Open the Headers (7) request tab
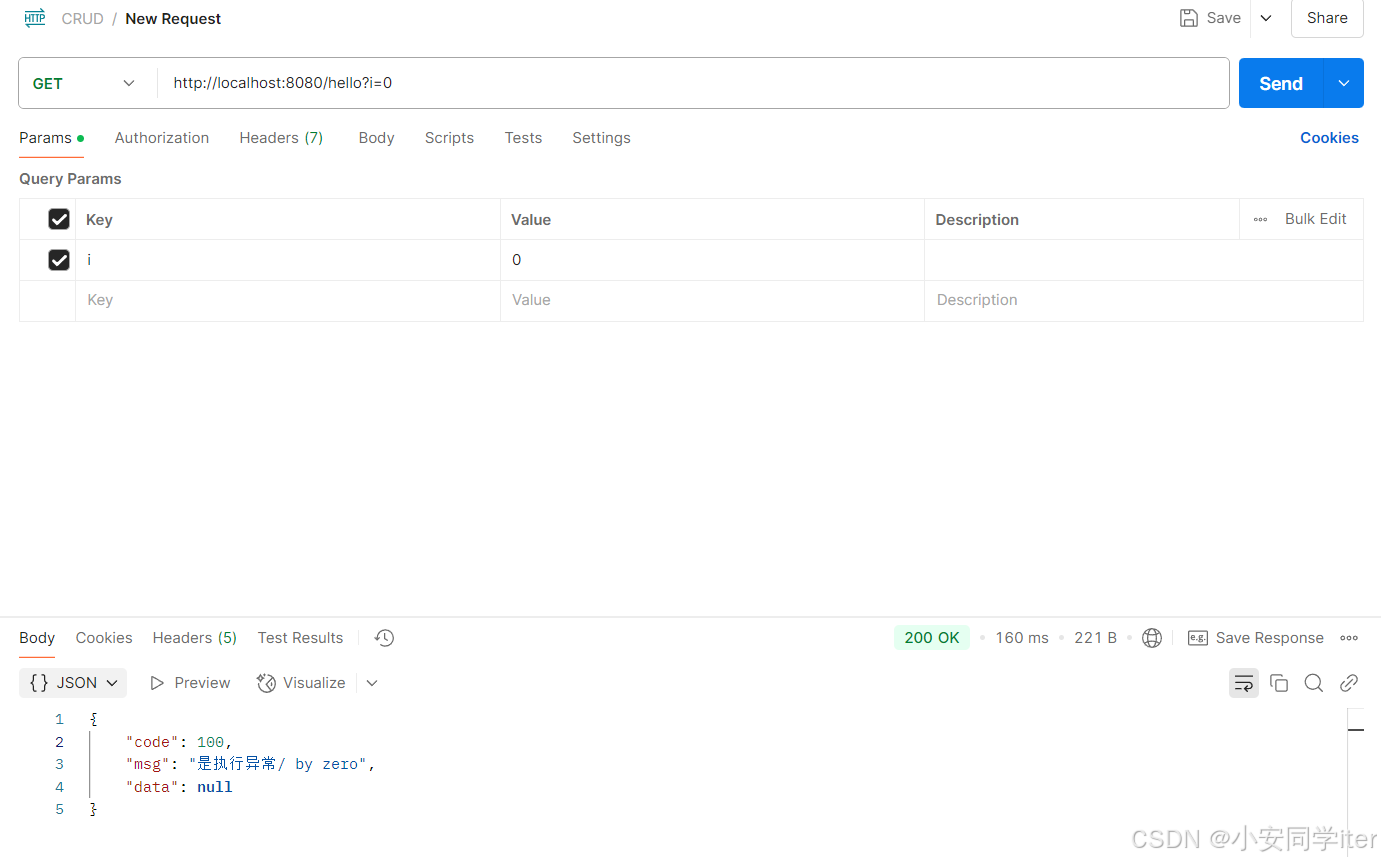 [281, 138]
